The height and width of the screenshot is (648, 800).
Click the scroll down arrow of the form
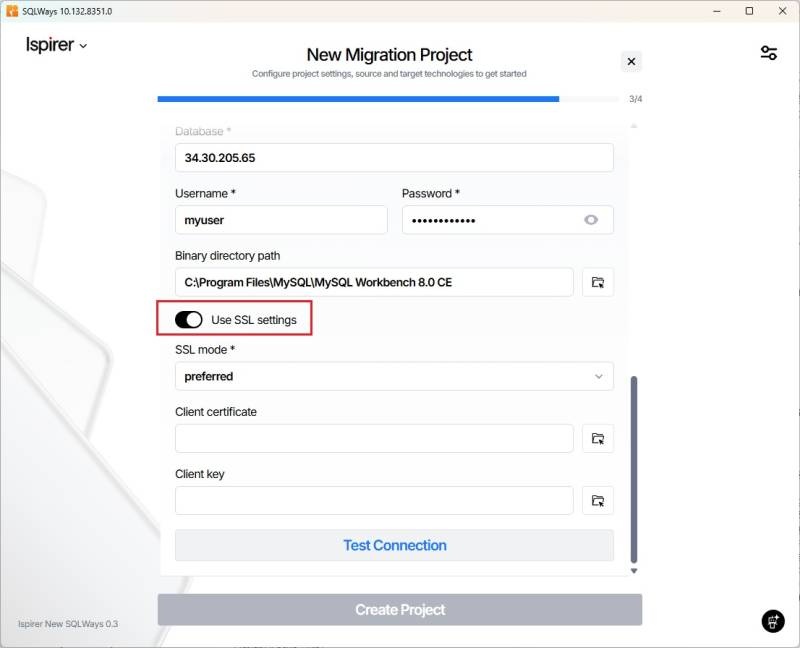click(633, 571)
